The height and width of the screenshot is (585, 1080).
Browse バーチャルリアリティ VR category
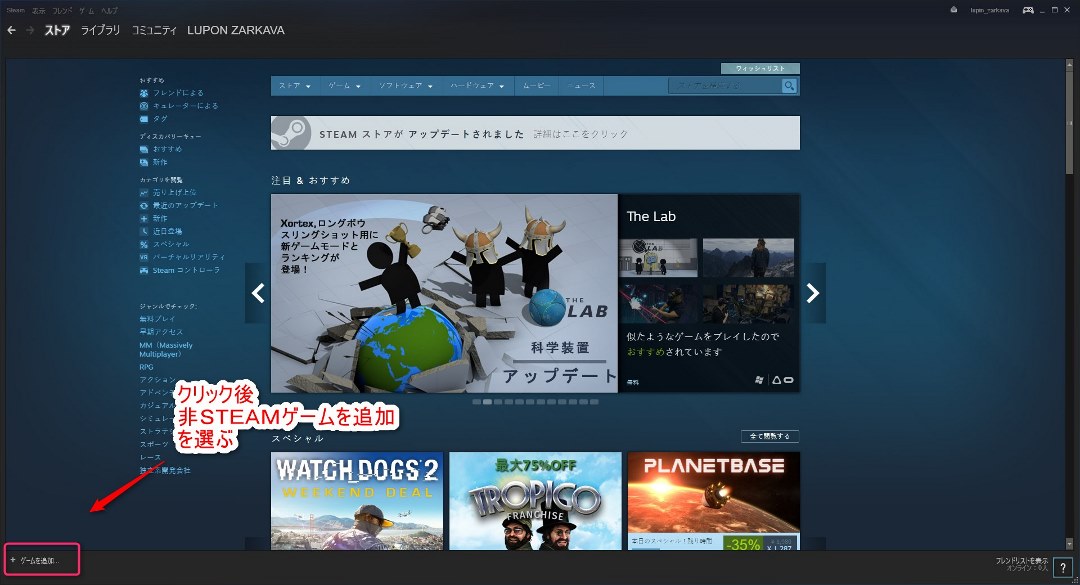[189, 257]
